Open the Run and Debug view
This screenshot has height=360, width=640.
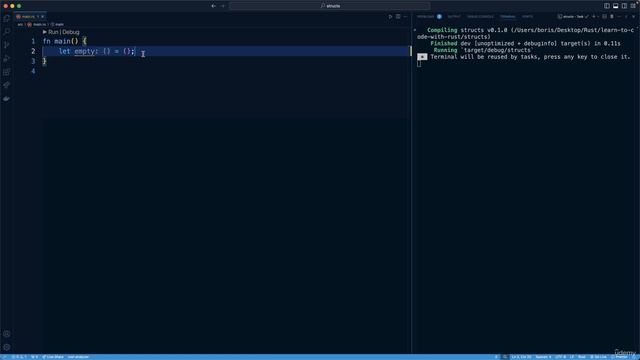7,58
